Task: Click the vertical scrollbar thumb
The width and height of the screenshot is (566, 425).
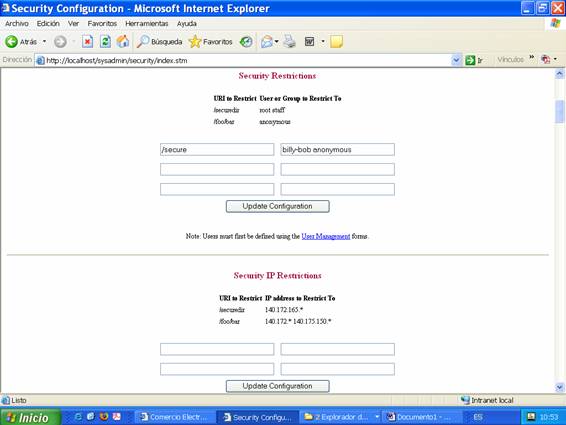Action: [560, 112]
